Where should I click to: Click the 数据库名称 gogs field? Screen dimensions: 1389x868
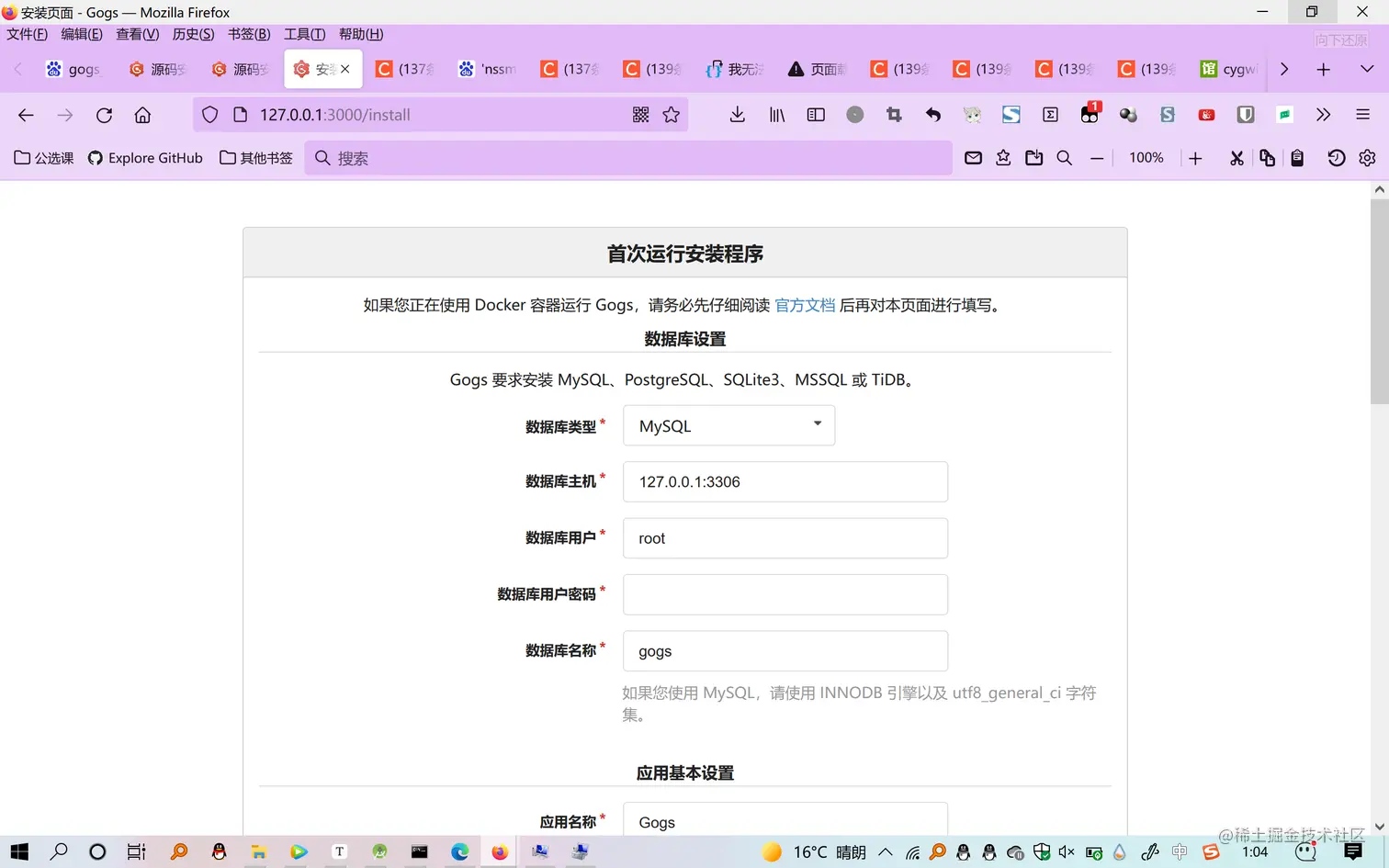coord(785,650)
